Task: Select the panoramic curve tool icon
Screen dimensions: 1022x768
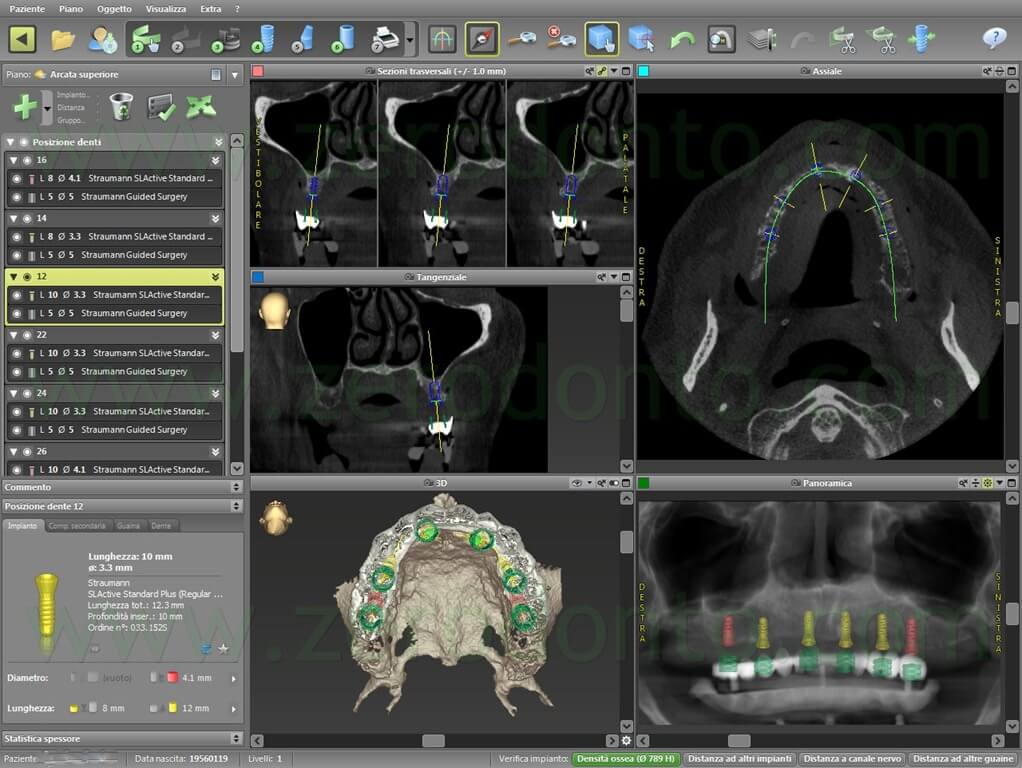Action: (x=442, y=39)
